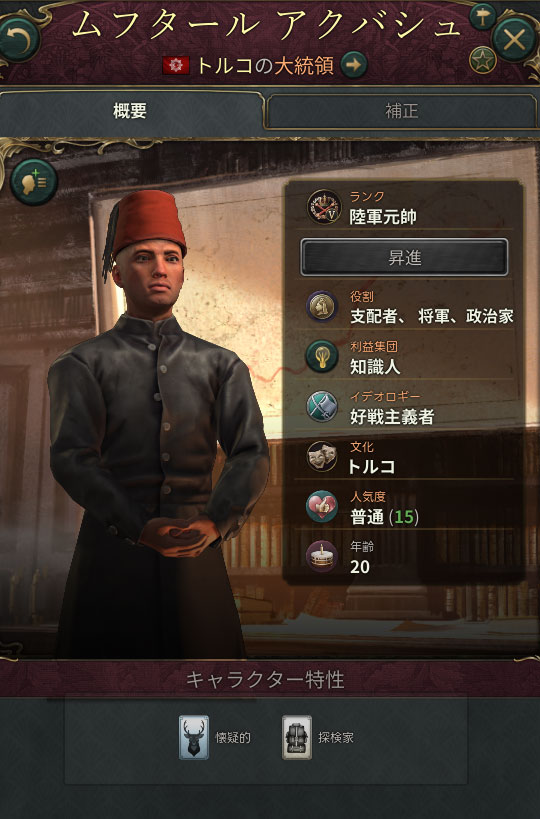Click the 探検家 trait backpack icon

(297, 738)
